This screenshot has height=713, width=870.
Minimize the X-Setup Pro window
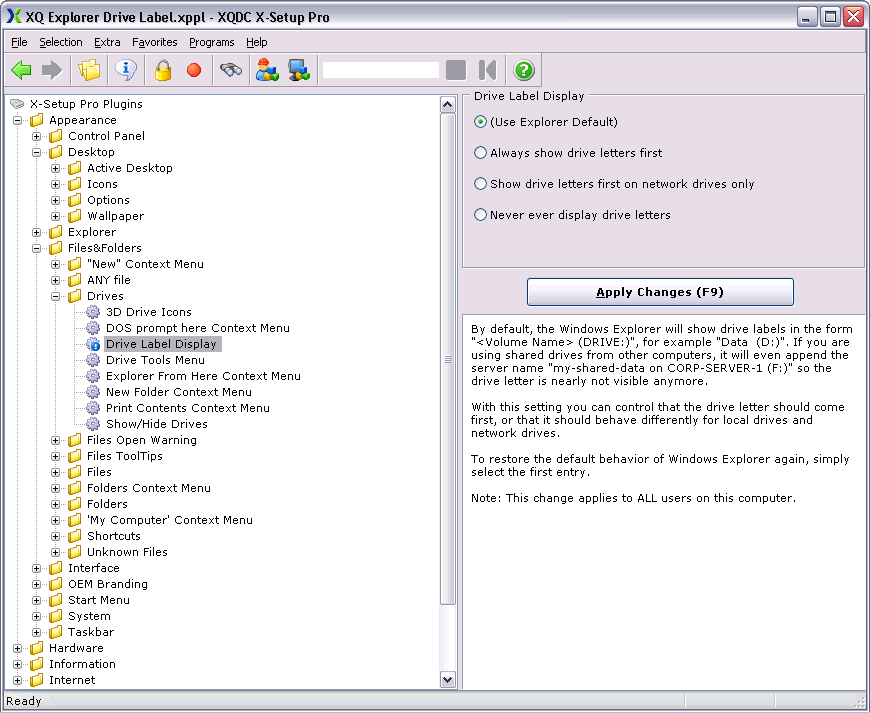(807, 17)
